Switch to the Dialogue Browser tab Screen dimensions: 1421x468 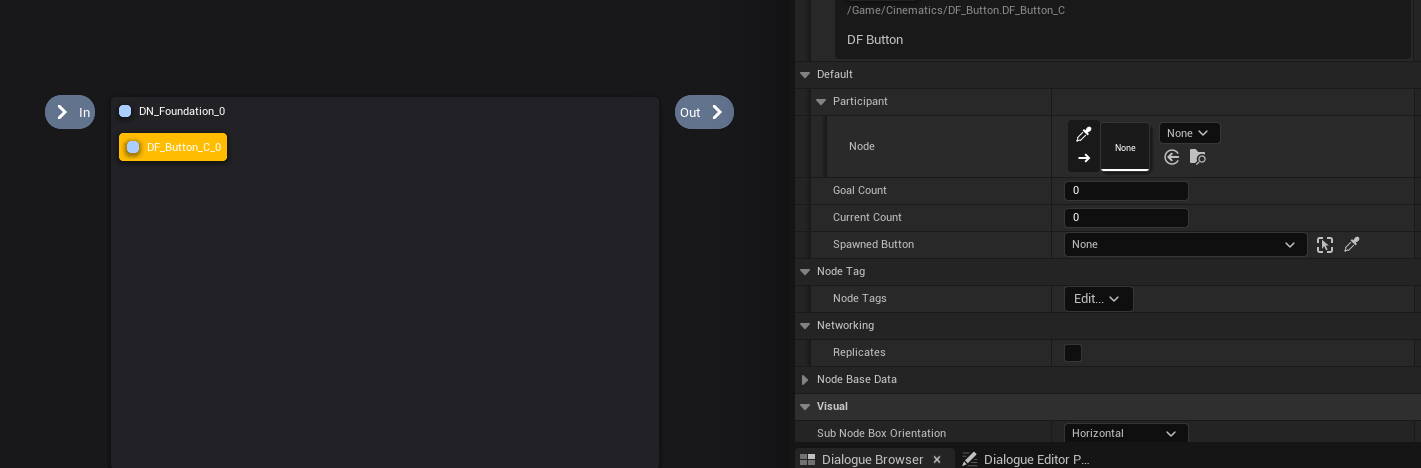871,459
